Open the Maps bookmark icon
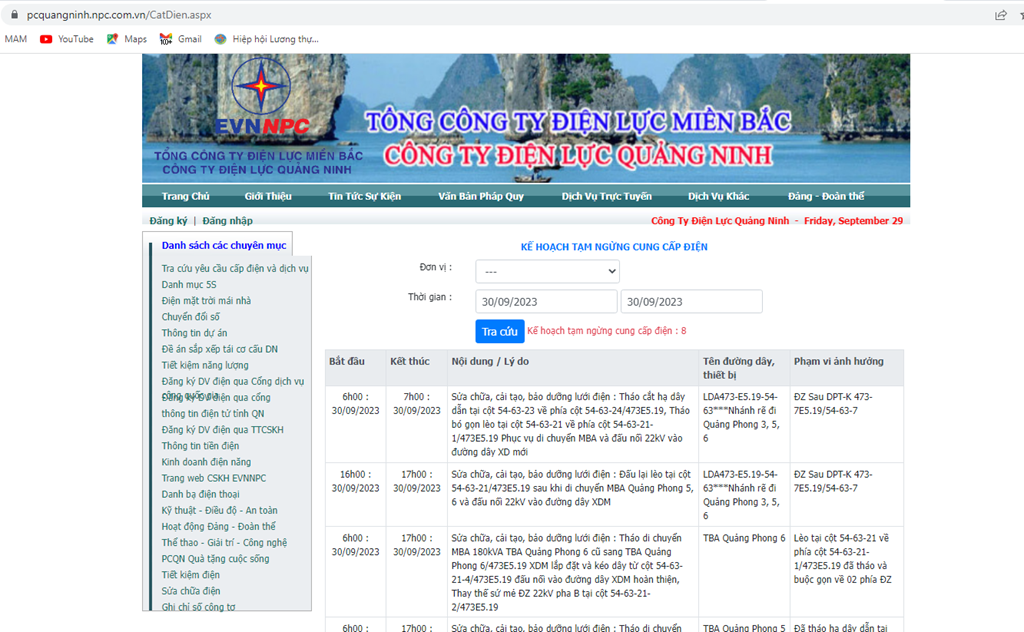Image resolution: width=1024 pixels, height=632 pixels. click(x=112, y=39)
